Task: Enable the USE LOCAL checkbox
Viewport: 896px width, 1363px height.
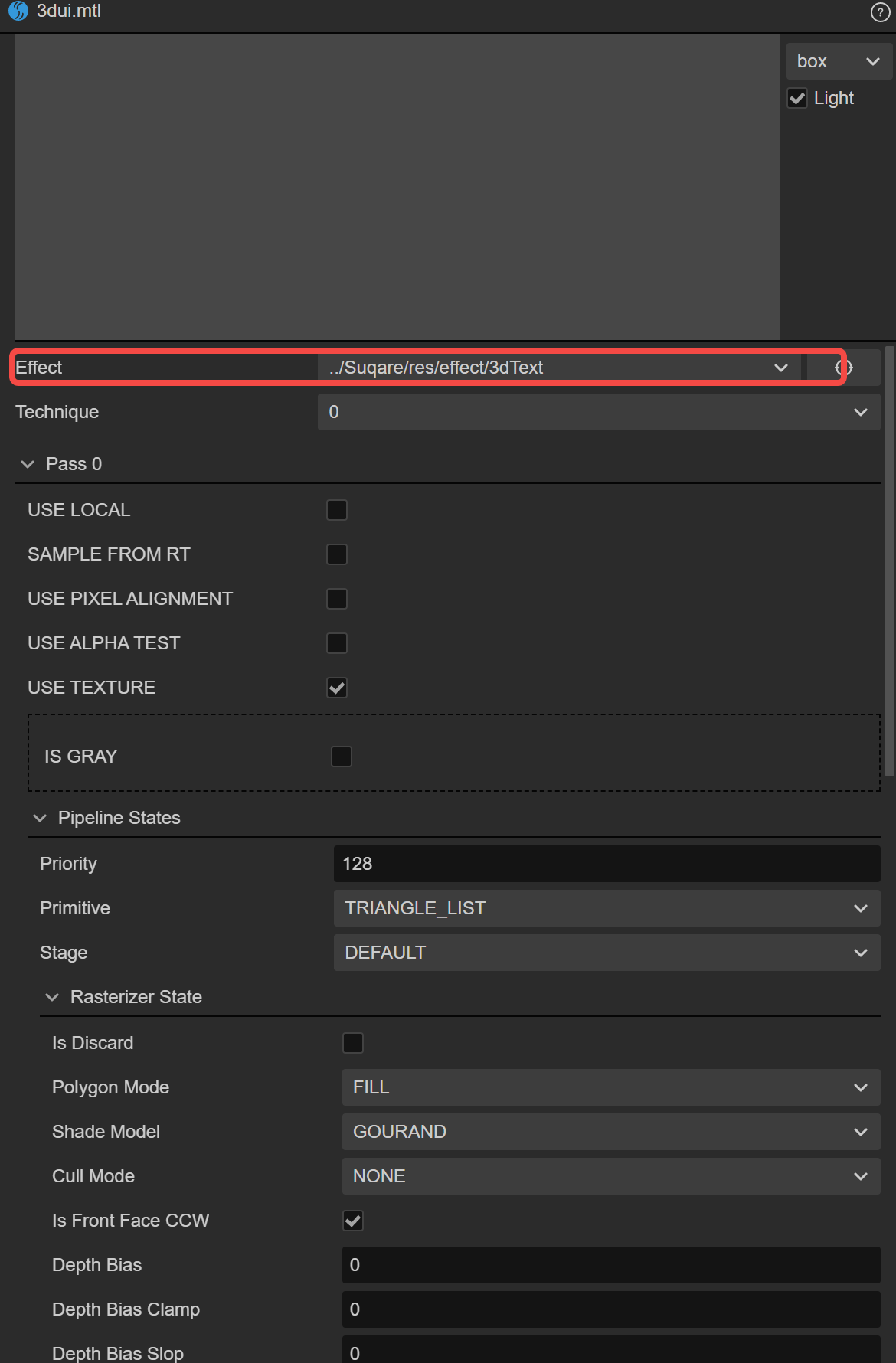Action: point(337,510)
